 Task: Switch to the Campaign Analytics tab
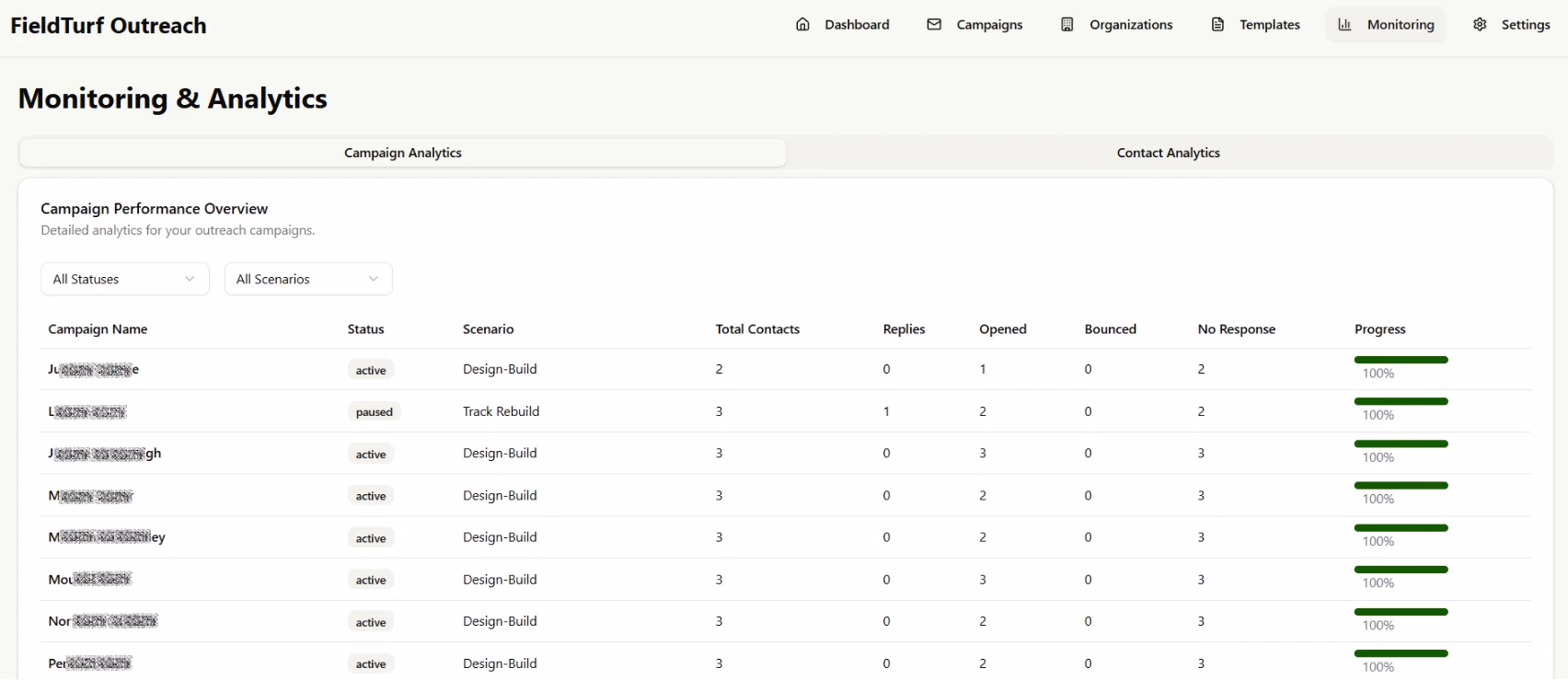pos(403,153)
